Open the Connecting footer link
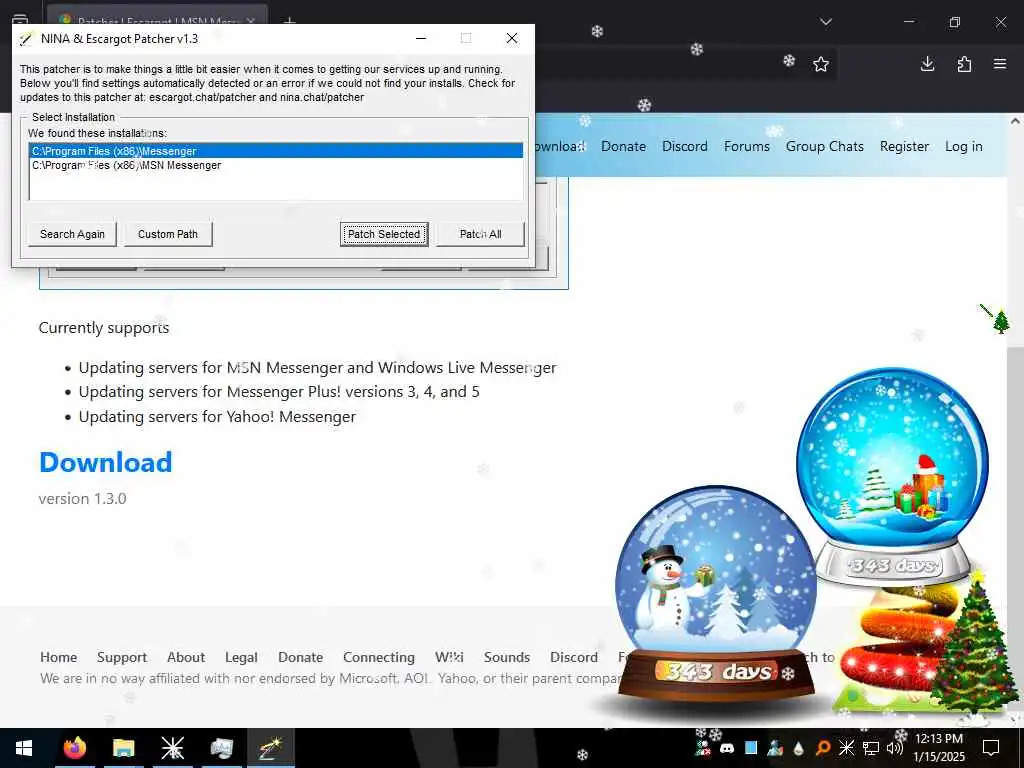The width and height of the screenshot is (1024, 768). (379, 657)
